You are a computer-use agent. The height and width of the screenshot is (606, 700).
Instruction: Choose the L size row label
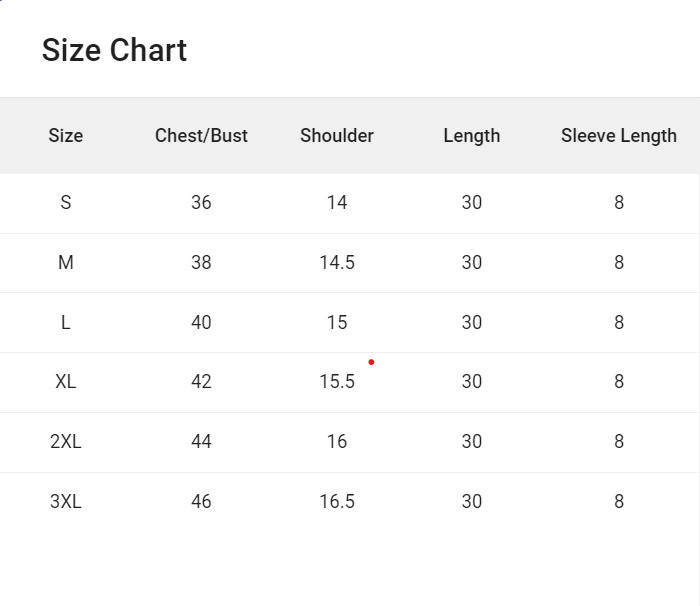point(66,323)
